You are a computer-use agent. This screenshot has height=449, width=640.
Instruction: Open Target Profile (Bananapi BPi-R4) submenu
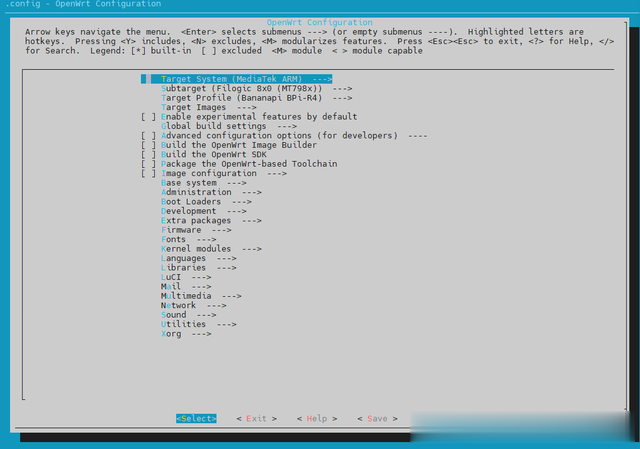tap(256, 98)
